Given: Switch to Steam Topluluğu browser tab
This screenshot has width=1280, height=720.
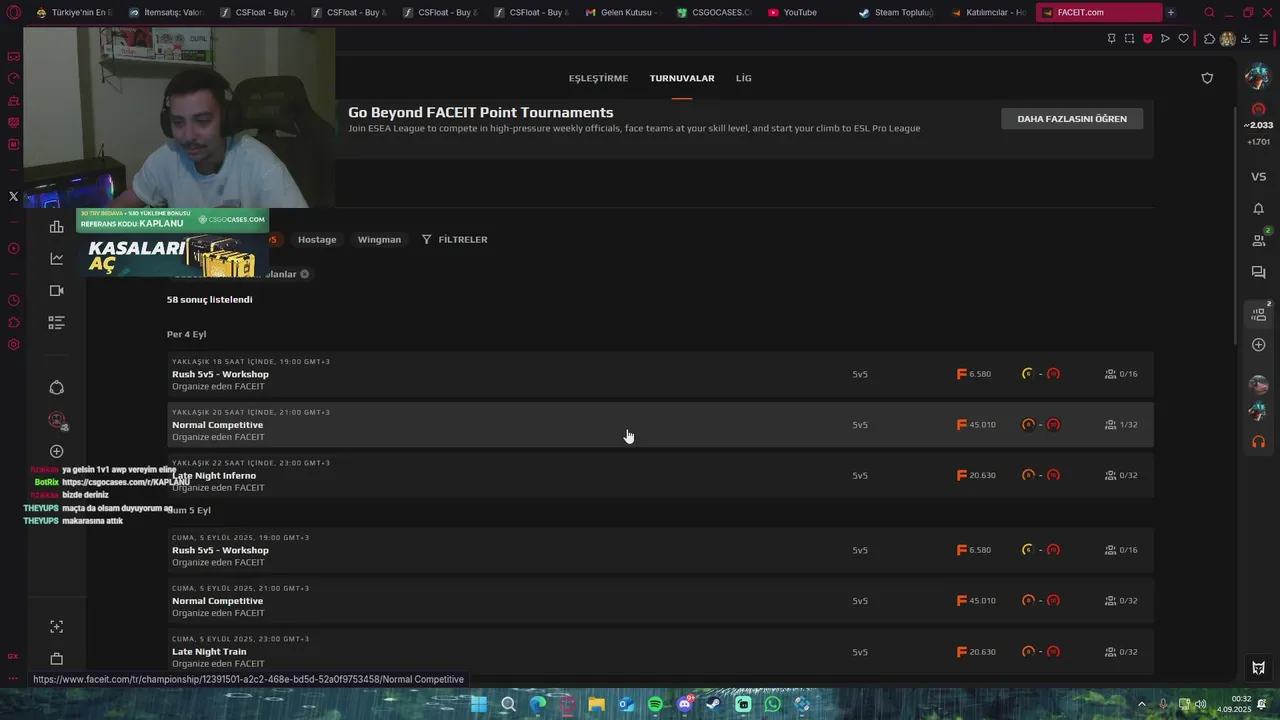Looking at the screenshot, I should pos(894,13).
